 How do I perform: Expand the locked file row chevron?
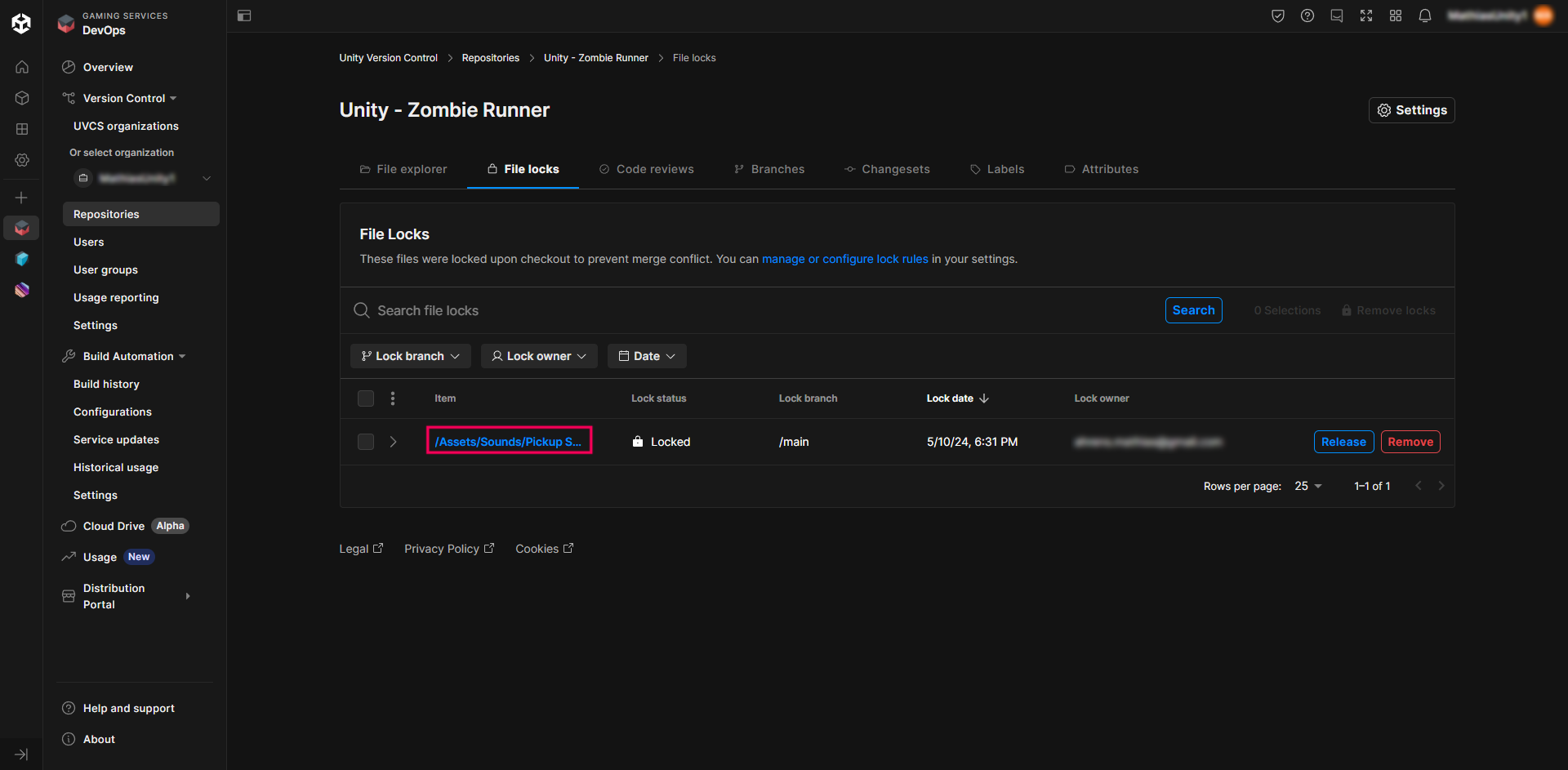click(393, 442)
